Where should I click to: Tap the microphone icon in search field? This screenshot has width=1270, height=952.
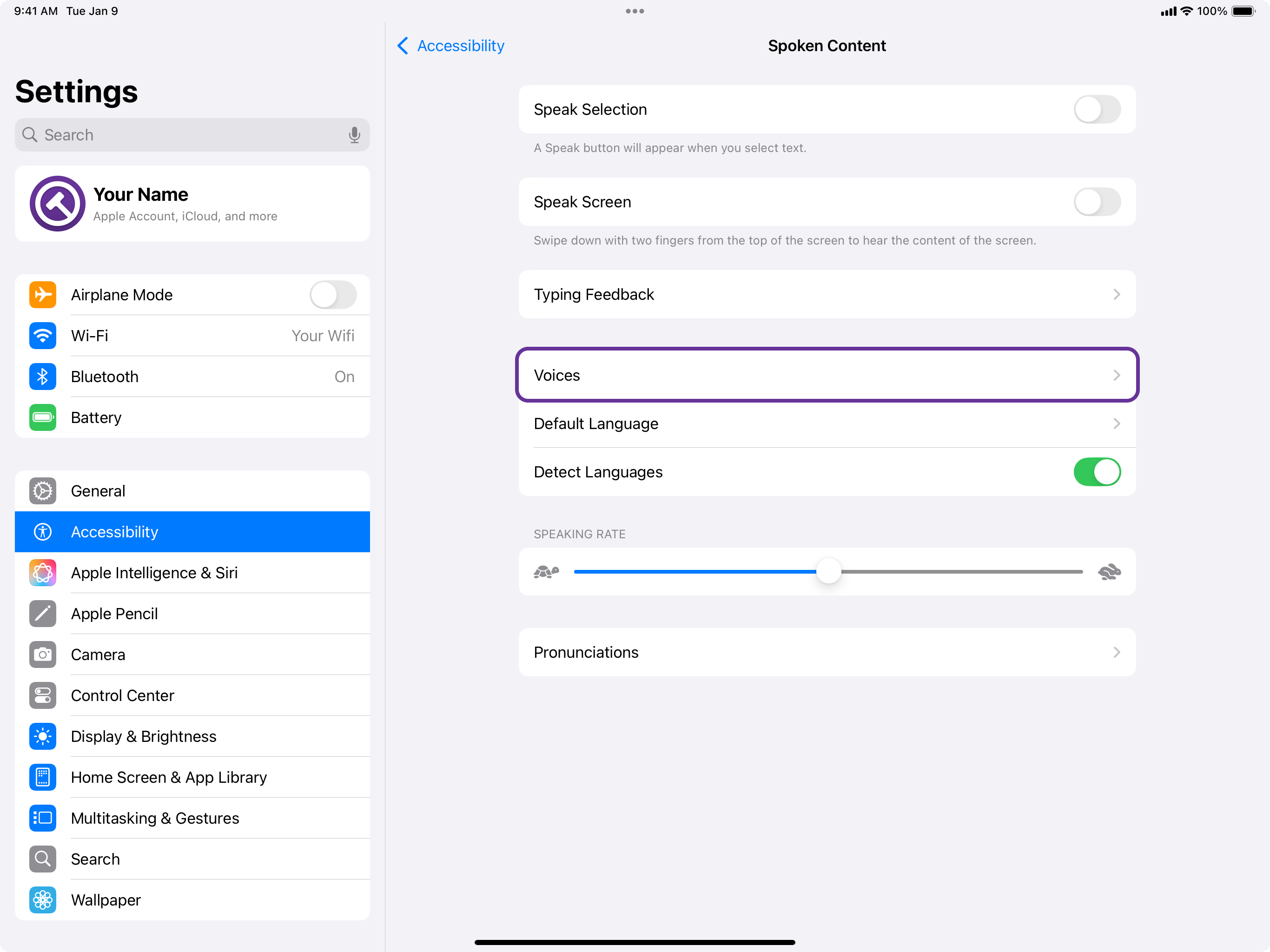click(x=354, y=135)
